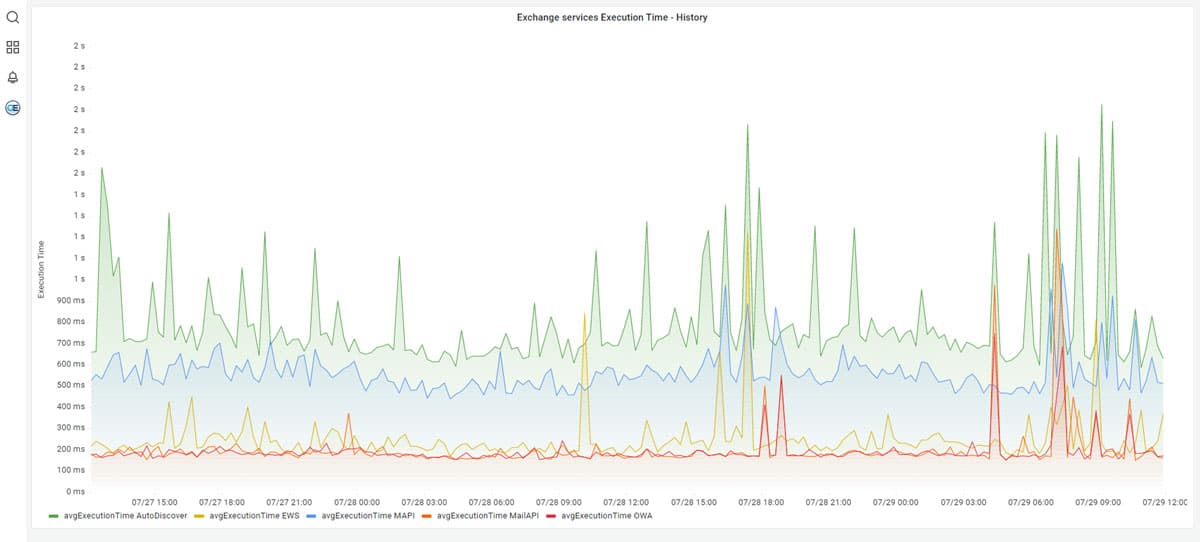Click the vertical Execution Time axis title
This screenshot has width=1200, height=542.
click(x=41, y=269)
